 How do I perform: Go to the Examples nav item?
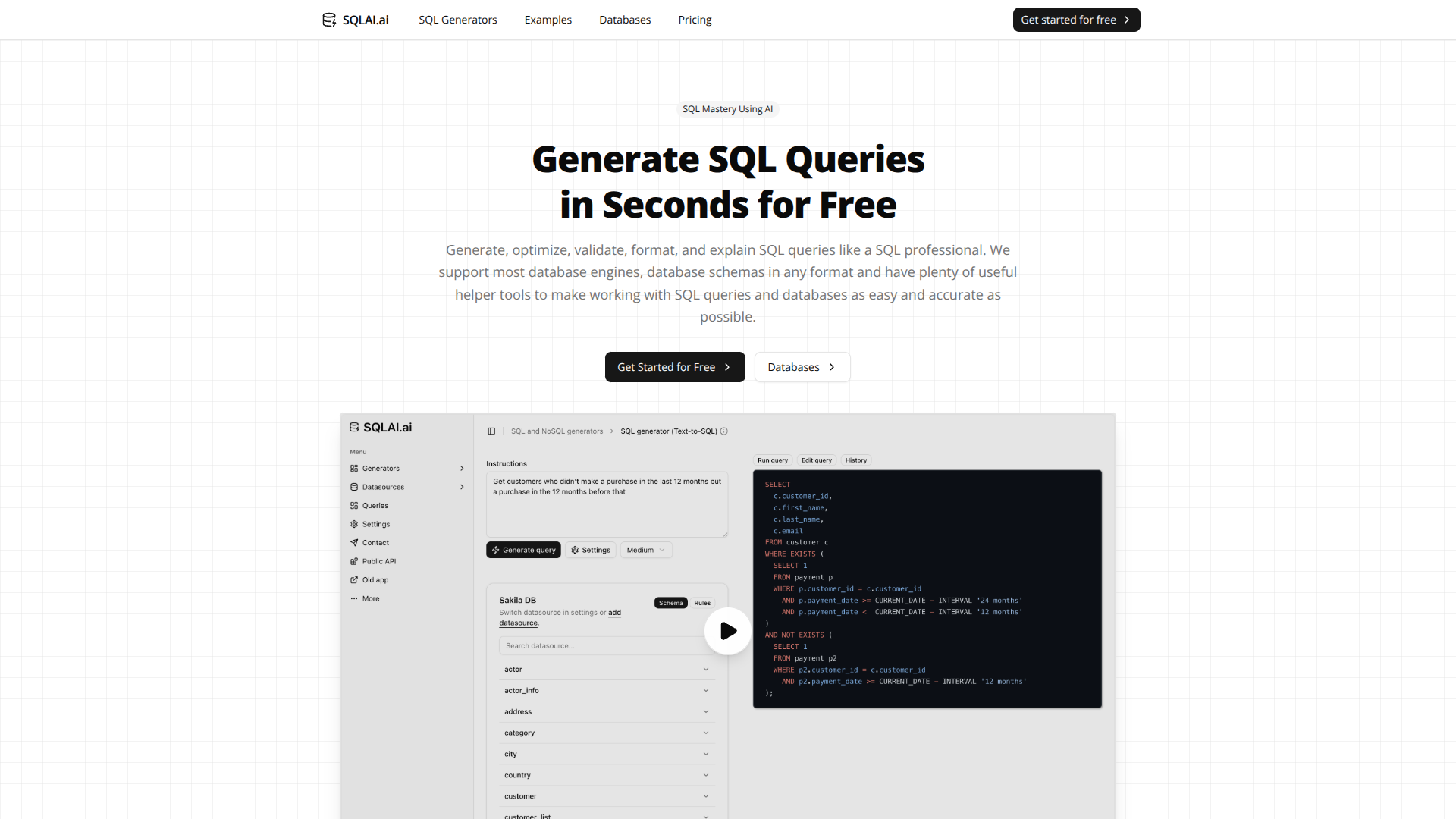(548, 20)
